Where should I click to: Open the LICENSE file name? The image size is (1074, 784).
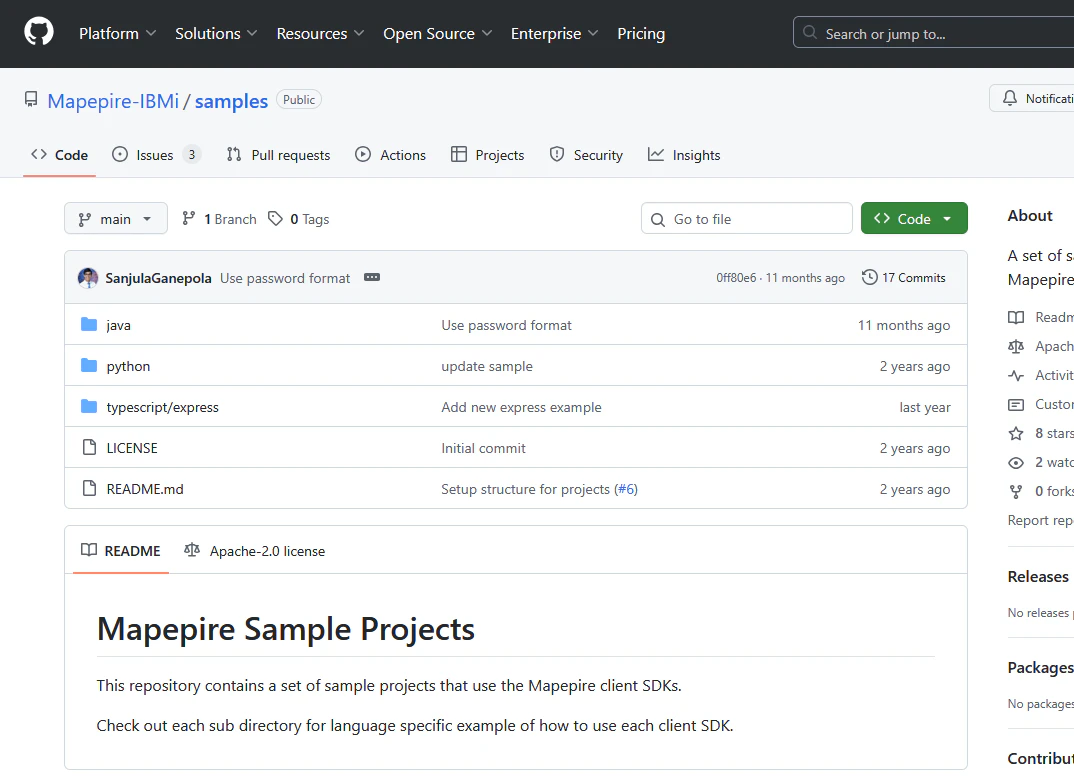pos(132,448)
